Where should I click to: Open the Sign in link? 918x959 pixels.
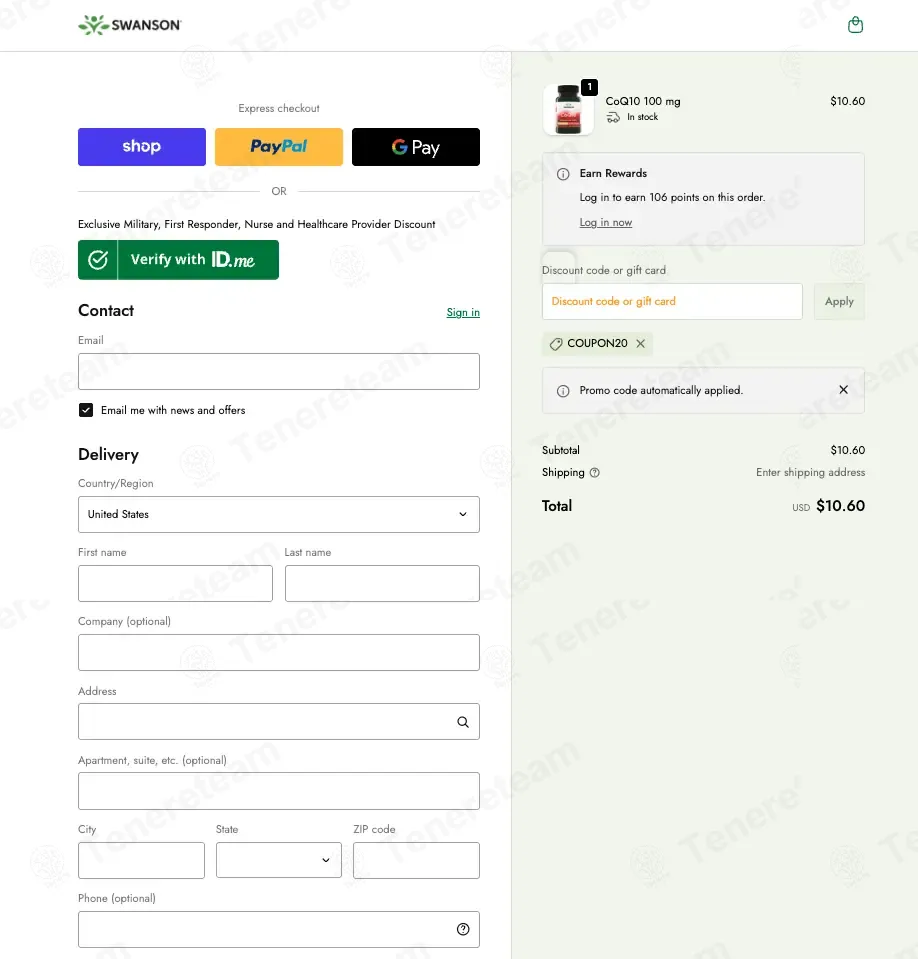tap(463, 313)
